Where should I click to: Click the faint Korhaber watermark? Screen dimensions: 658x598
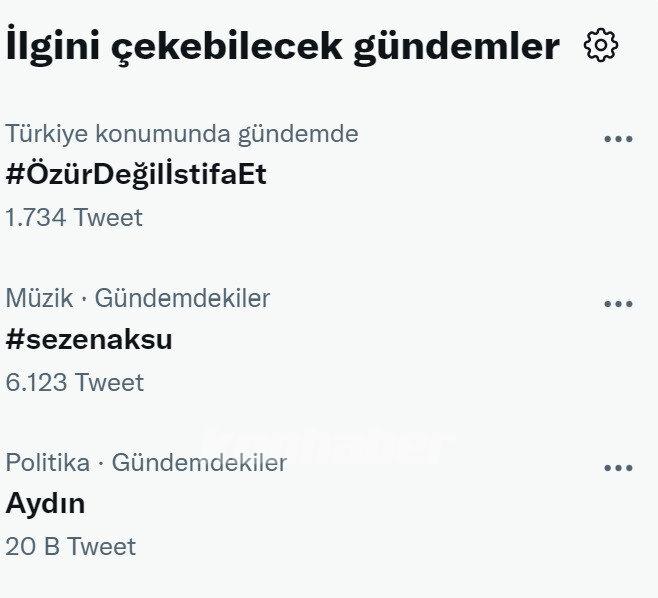(325, 443)
